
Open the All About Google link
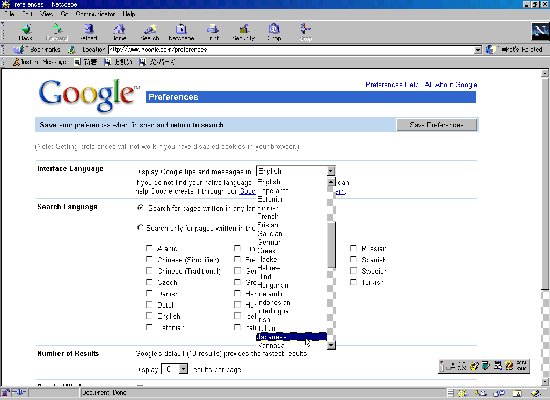tap(451, 85)
